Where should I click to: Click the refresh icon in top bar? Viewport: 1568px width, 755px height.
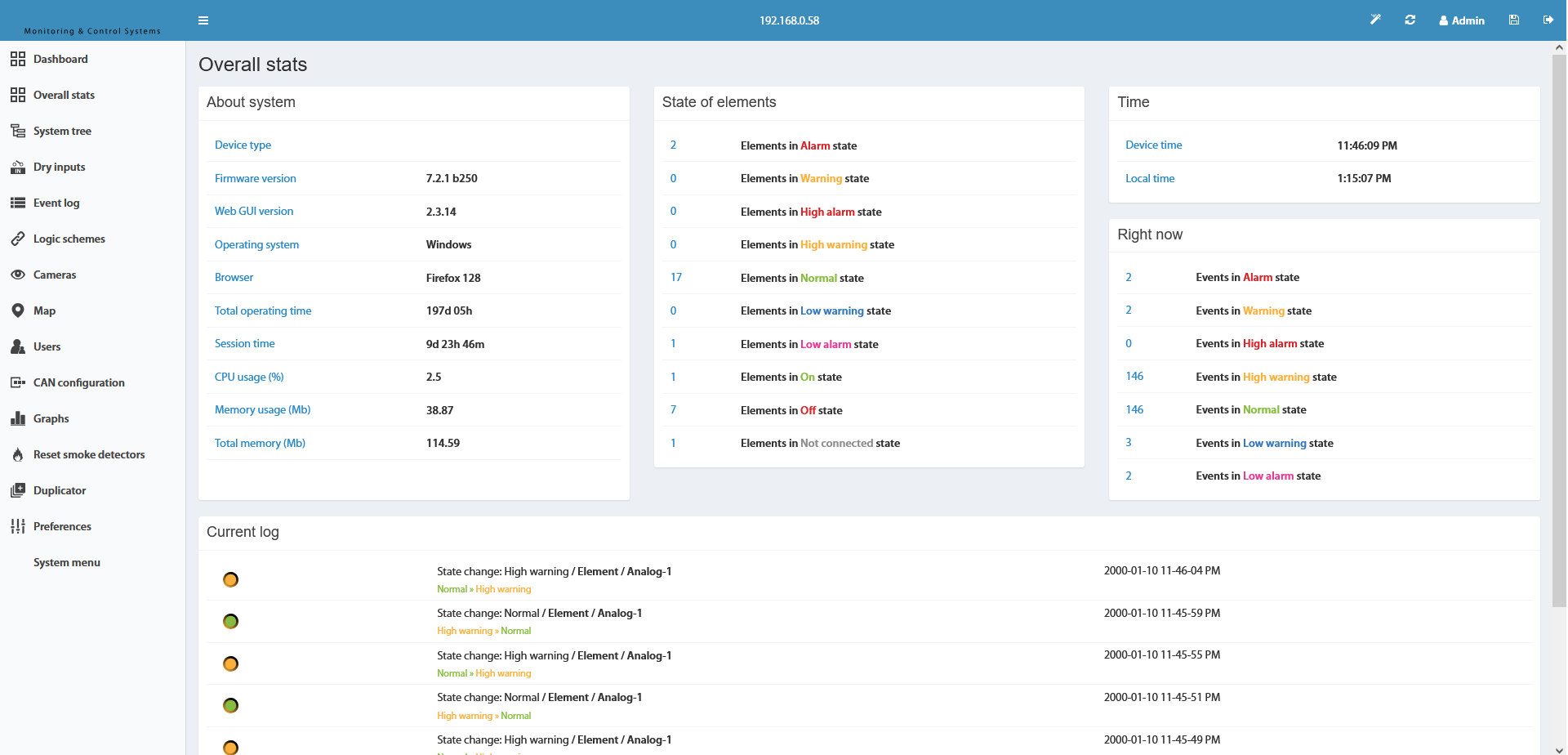1410,20
